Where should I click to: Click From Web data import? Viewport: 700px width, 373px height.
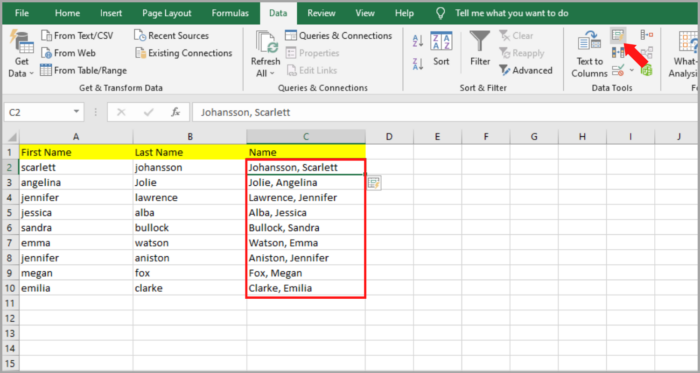click(68, 53)
